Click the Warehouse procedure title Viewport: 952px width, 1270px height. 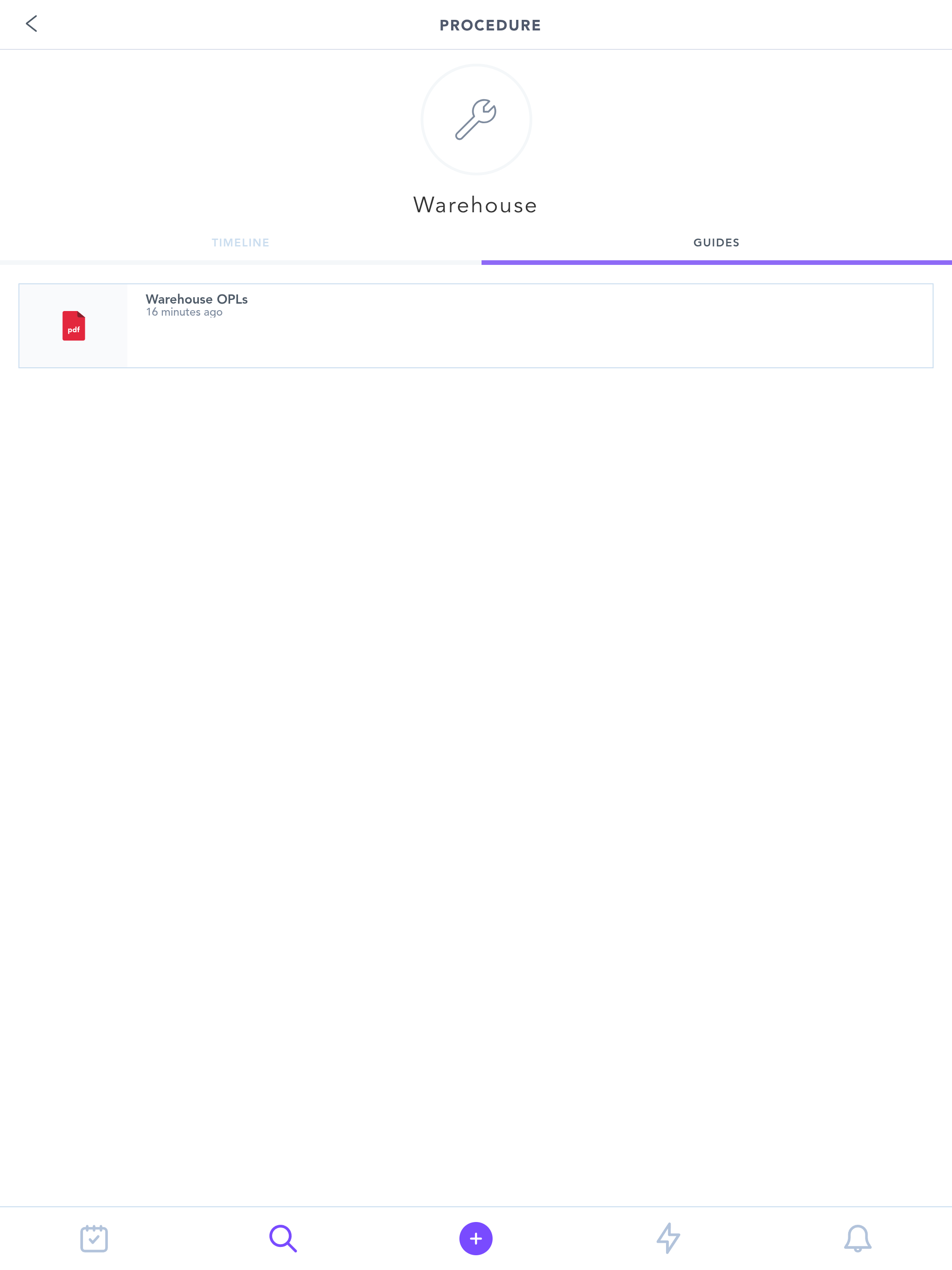(x=476, y=205)
